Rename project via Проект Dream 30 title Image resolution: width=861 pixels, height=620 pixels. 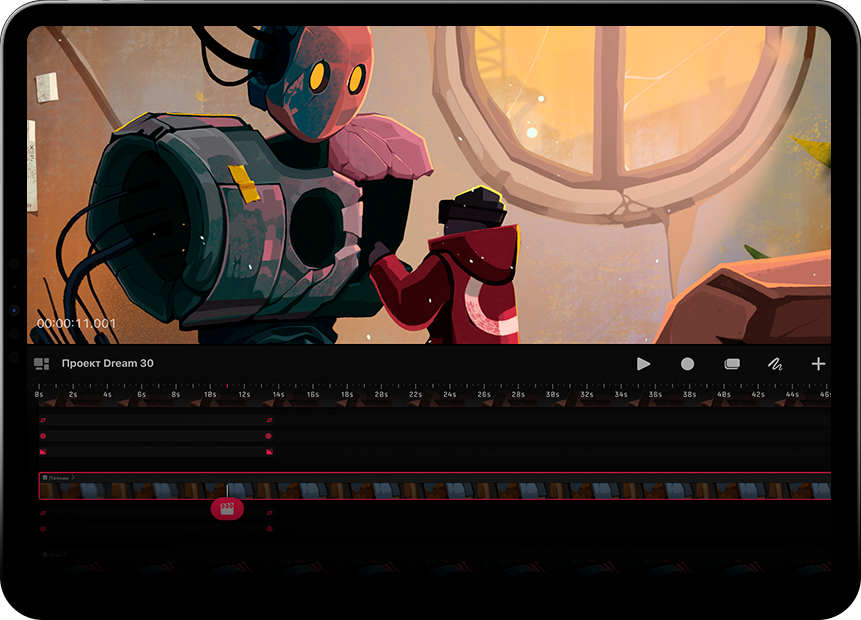108,363
